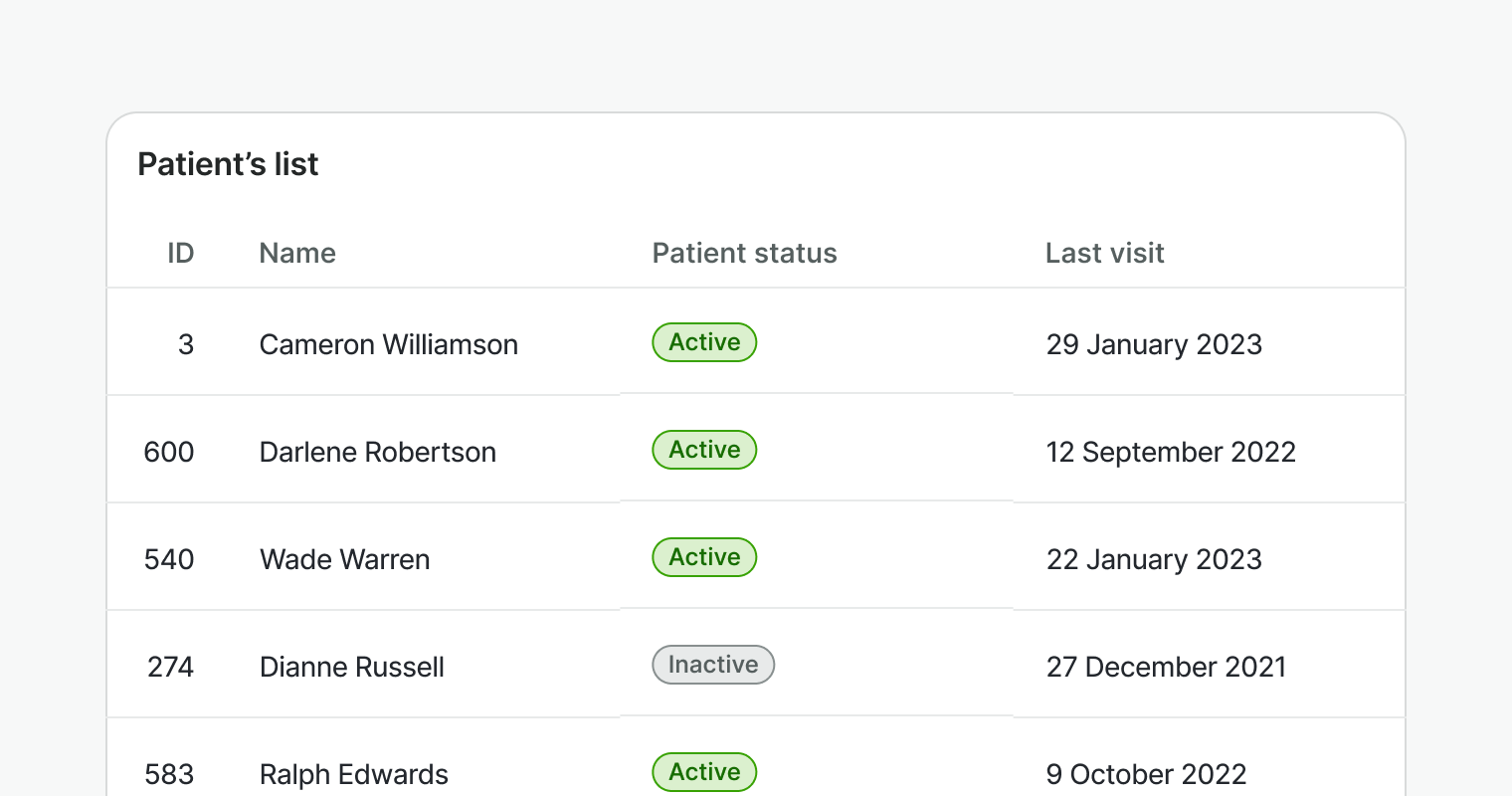
Task: Click patient ID 600
Action: [169, 452]
